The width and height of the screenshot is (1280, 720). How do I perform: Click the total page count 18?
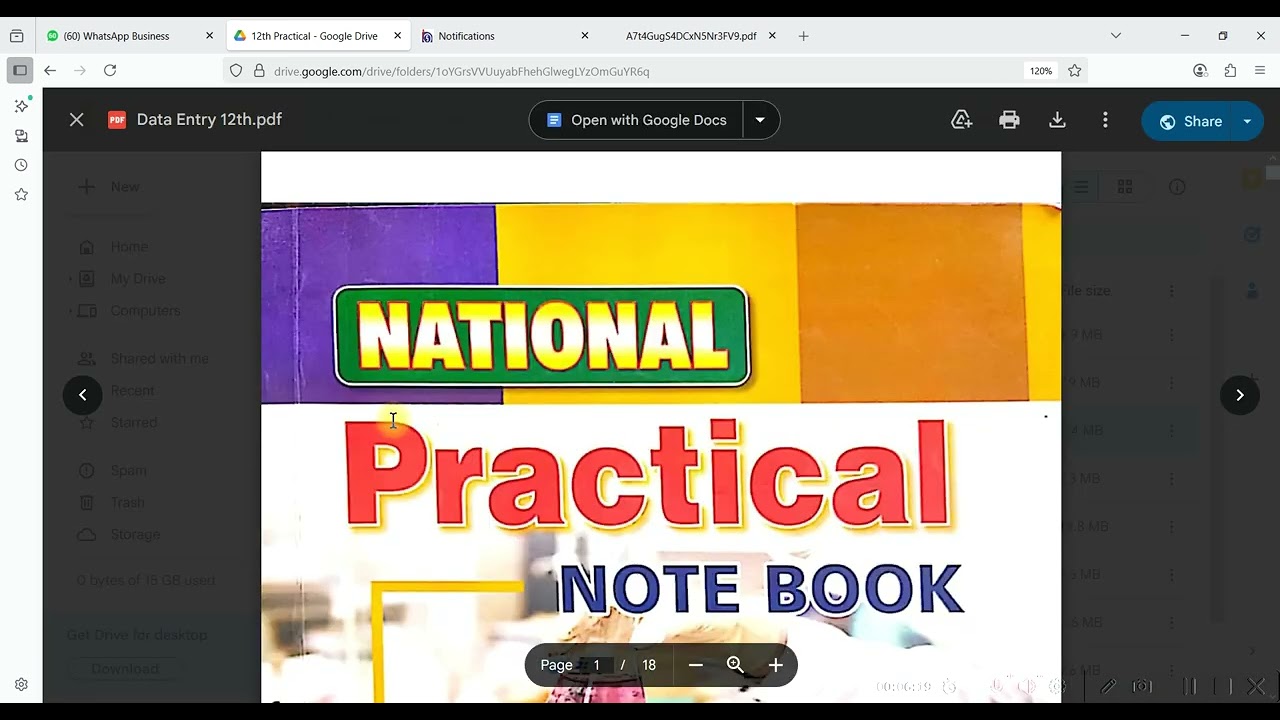(649, 665)
